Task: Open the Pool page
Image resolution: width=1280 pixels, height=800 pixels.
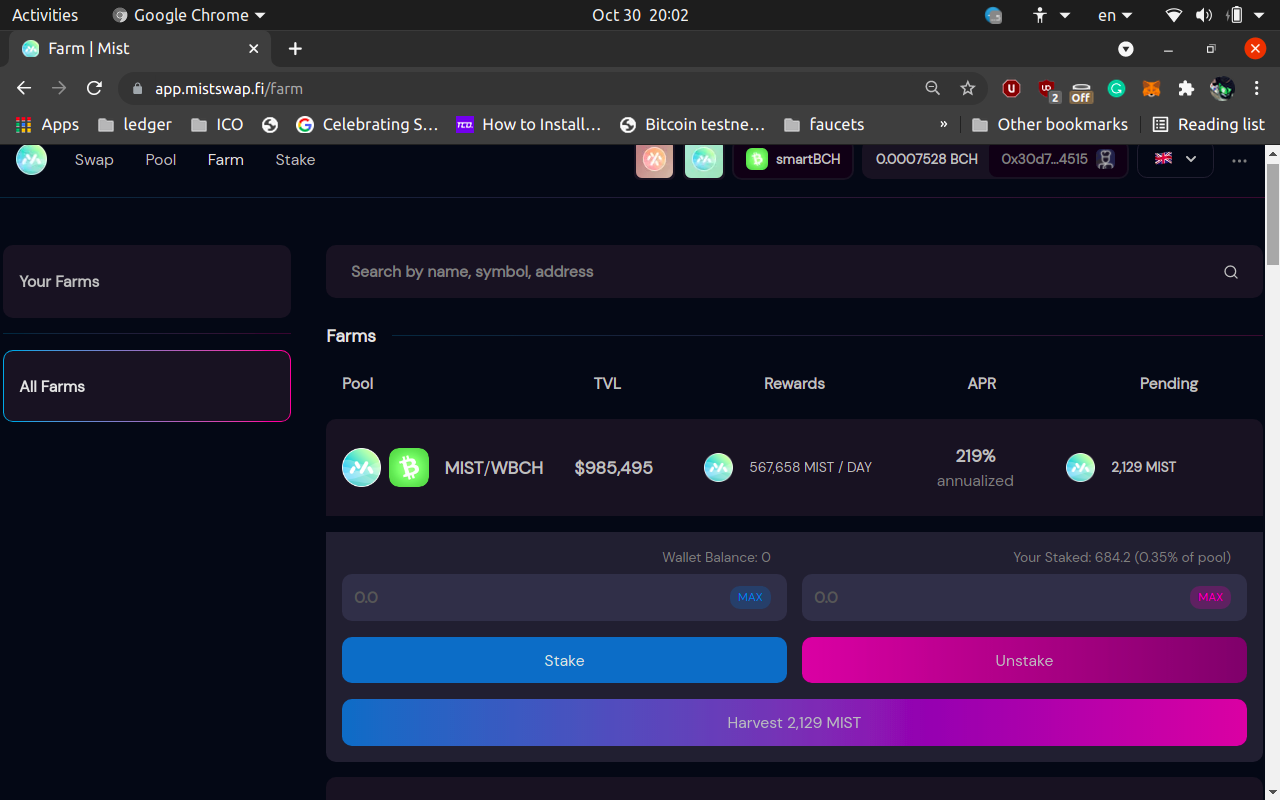Action: (161, 160)
